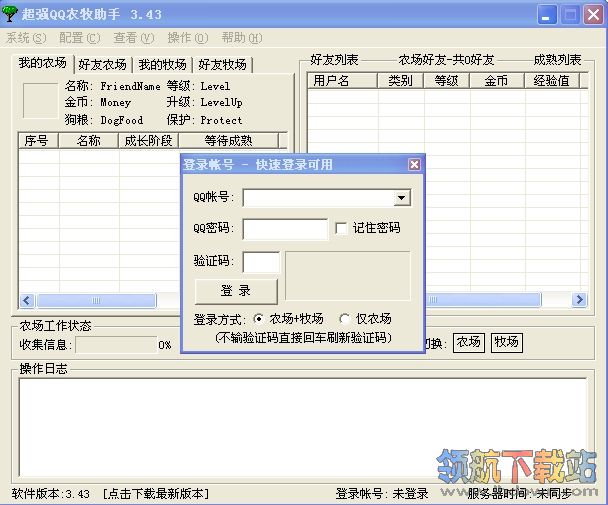Click the green tree application icon
This screenshot has width=608, height=505.
tap(10, 14)
